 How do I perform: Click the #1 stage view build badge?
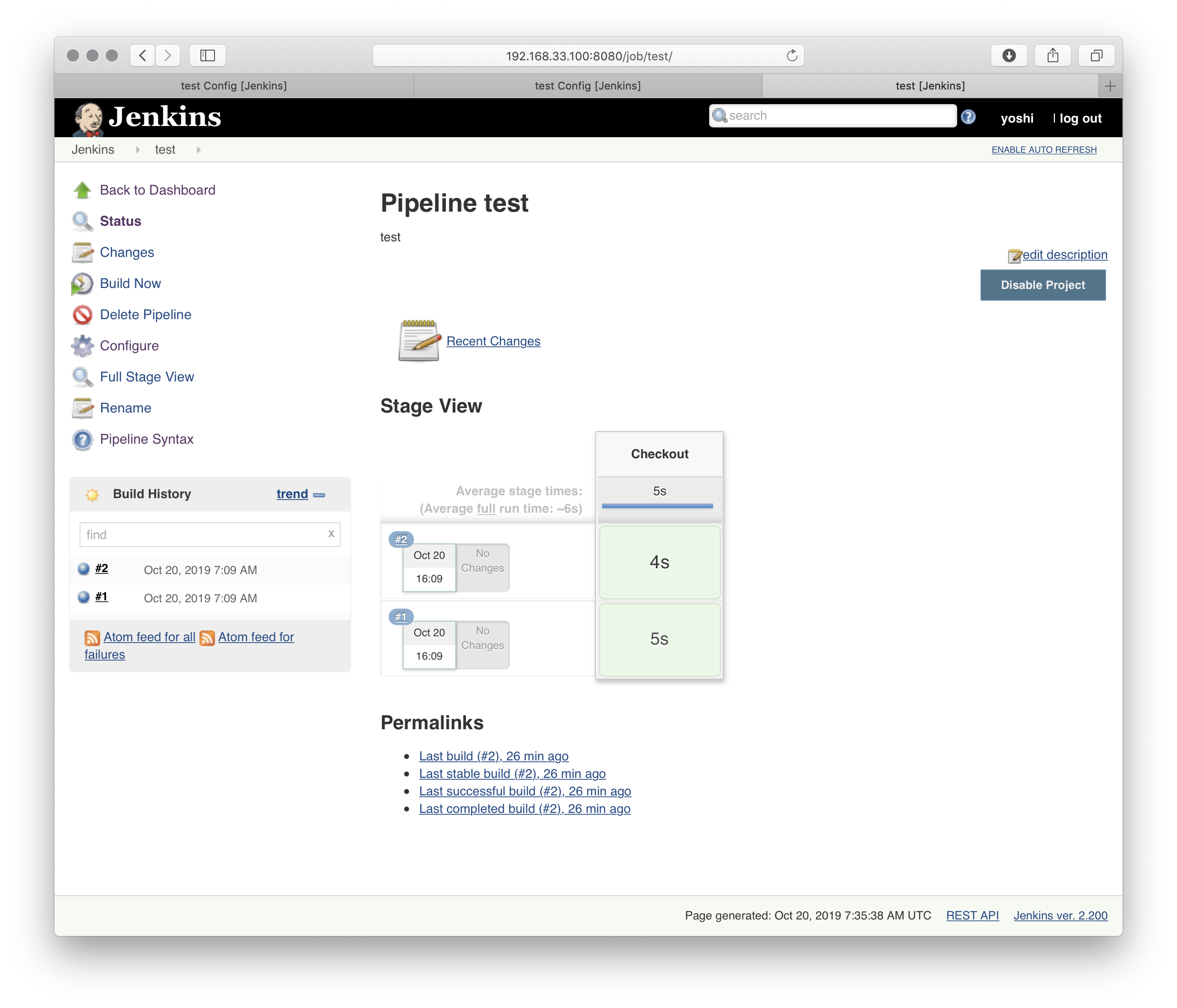tap(401, 616)
